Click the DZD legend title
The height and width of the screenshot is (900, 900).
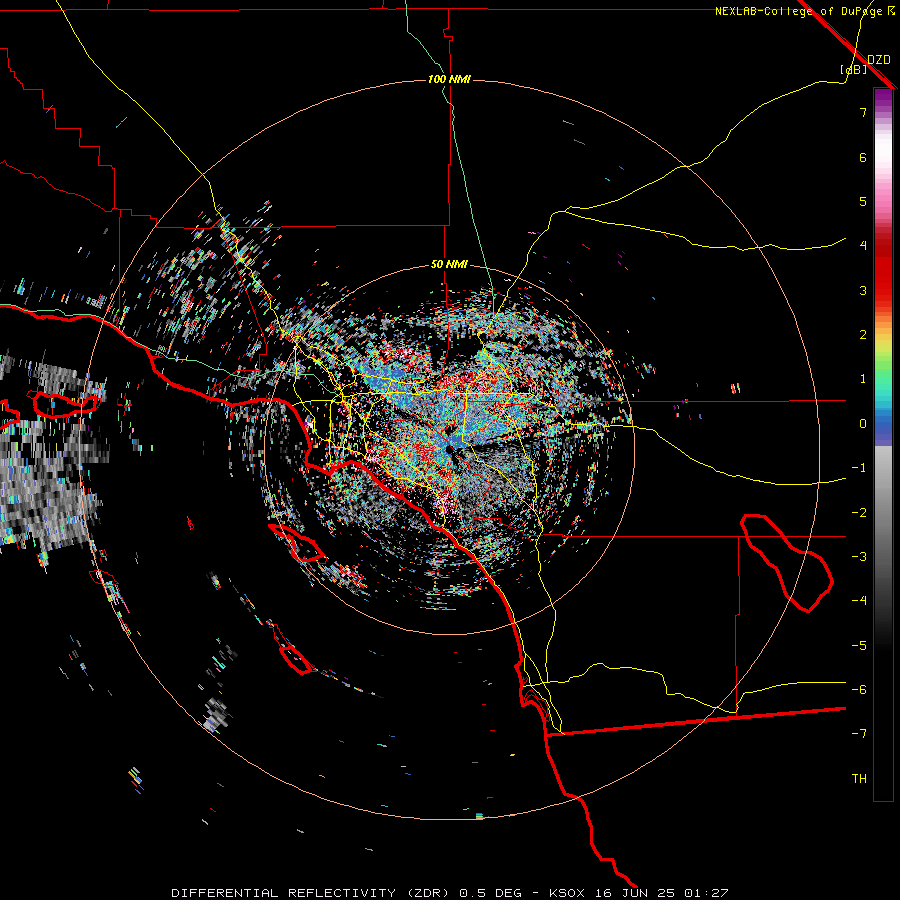pyautogui.click(x=879, y=60)
